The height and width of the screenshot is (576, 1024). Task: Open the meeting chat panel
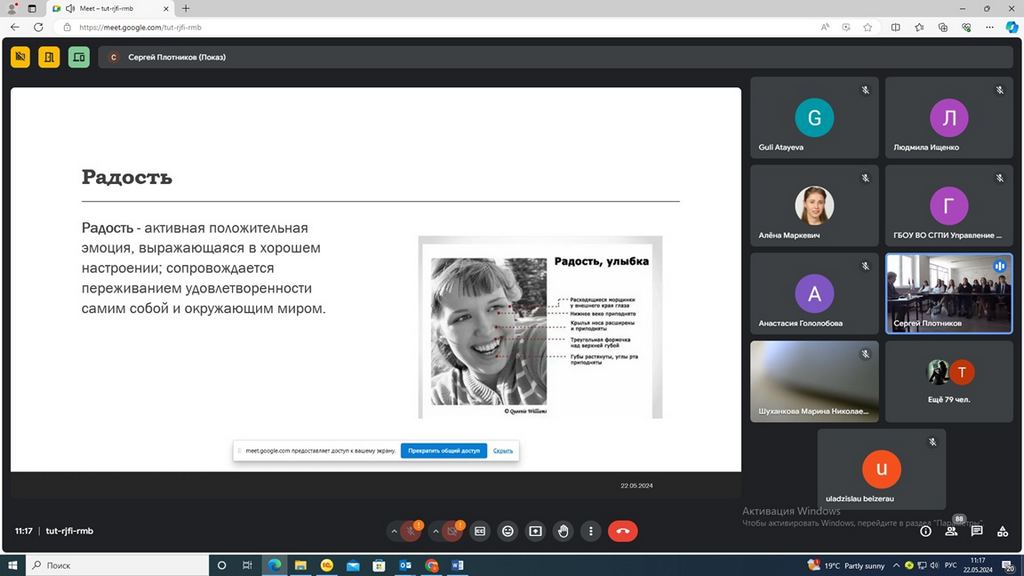[976, 531]
